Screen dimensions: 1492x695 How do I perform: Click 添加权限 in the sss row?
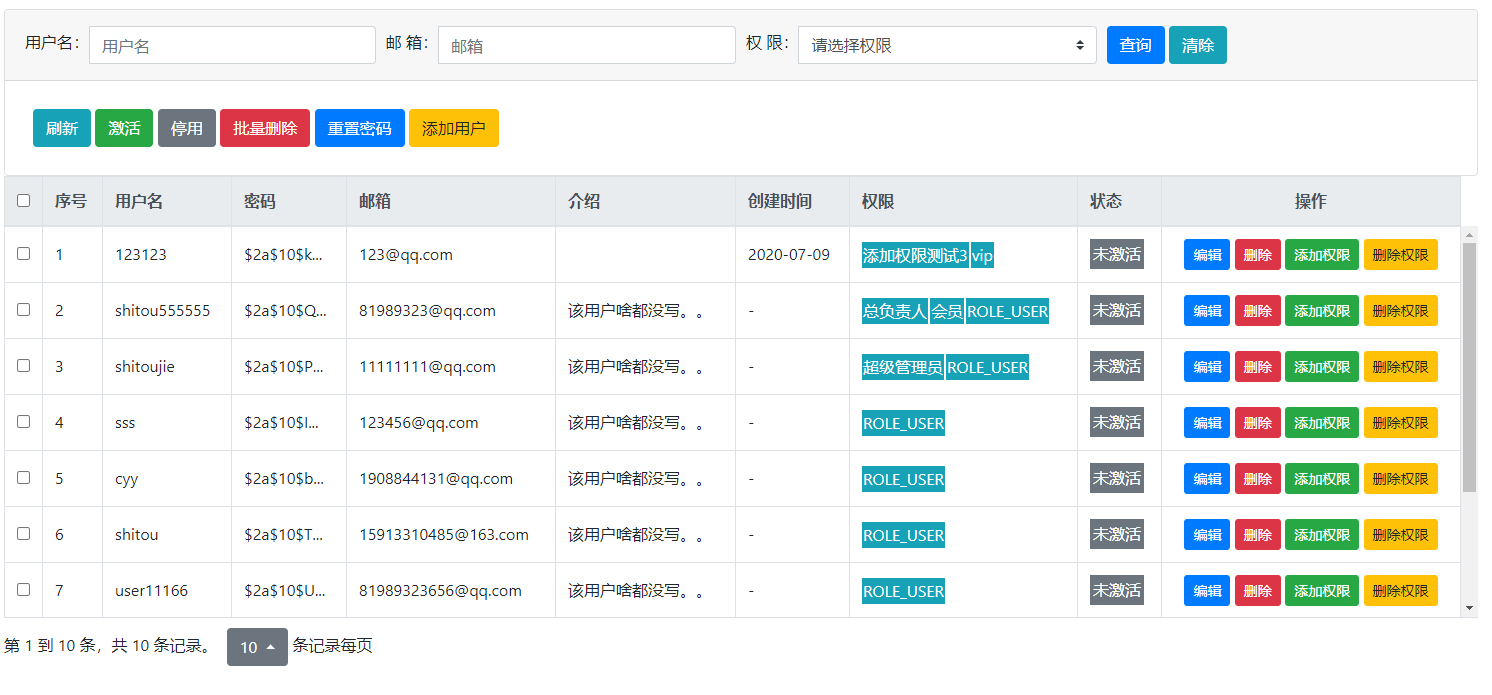tap(1322, 423)
